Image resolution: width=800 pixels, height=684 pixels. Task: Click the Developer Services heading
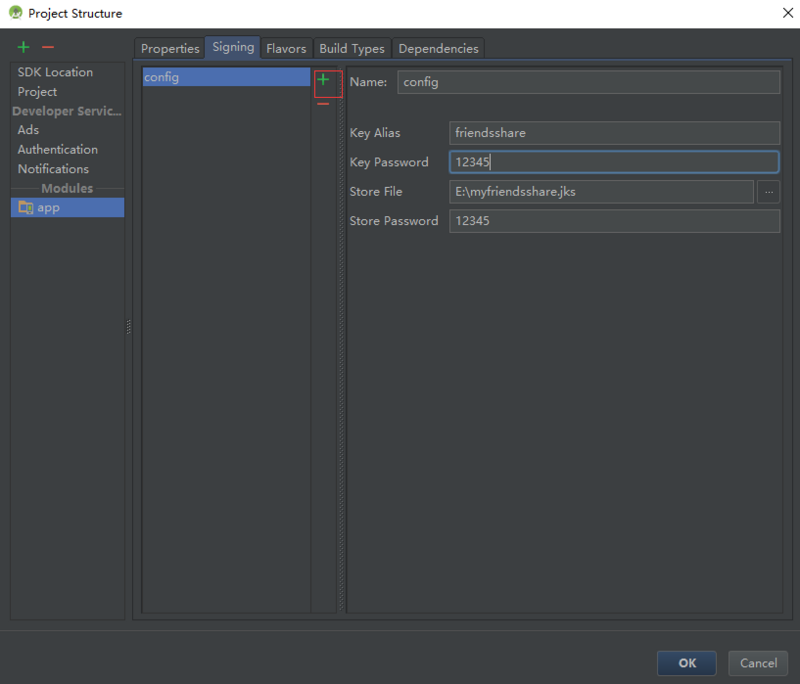(x=67, y=111)
